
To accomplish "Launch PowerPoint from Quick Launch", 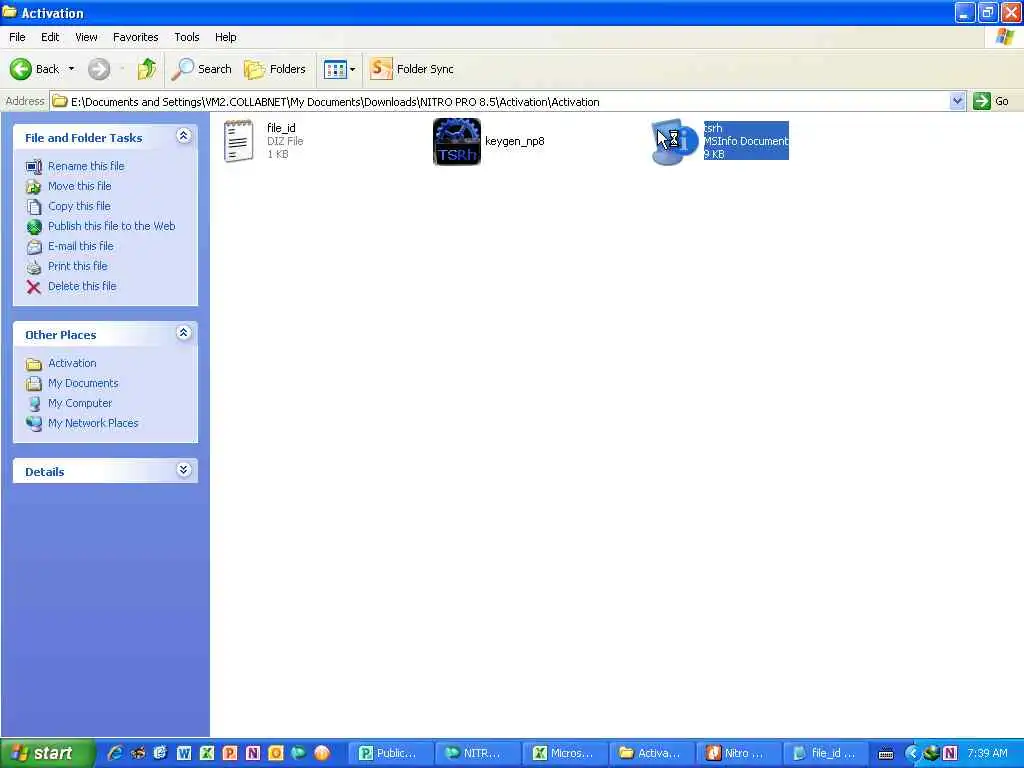I will point(230,753).
